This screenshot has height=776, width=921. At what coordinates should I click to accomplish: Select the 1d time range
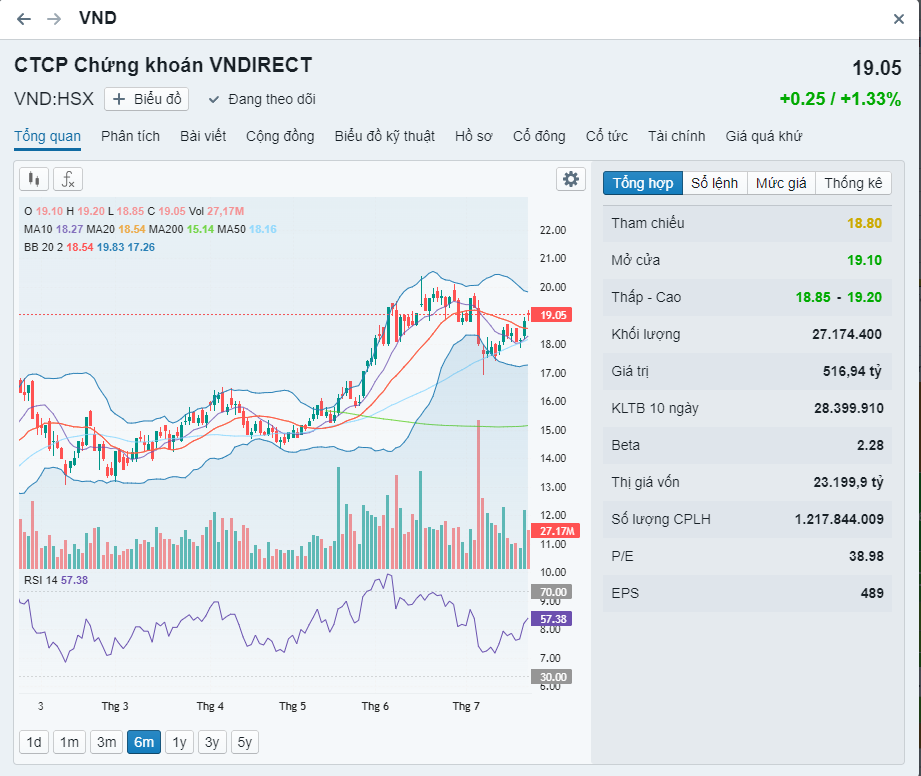(34, 742)
